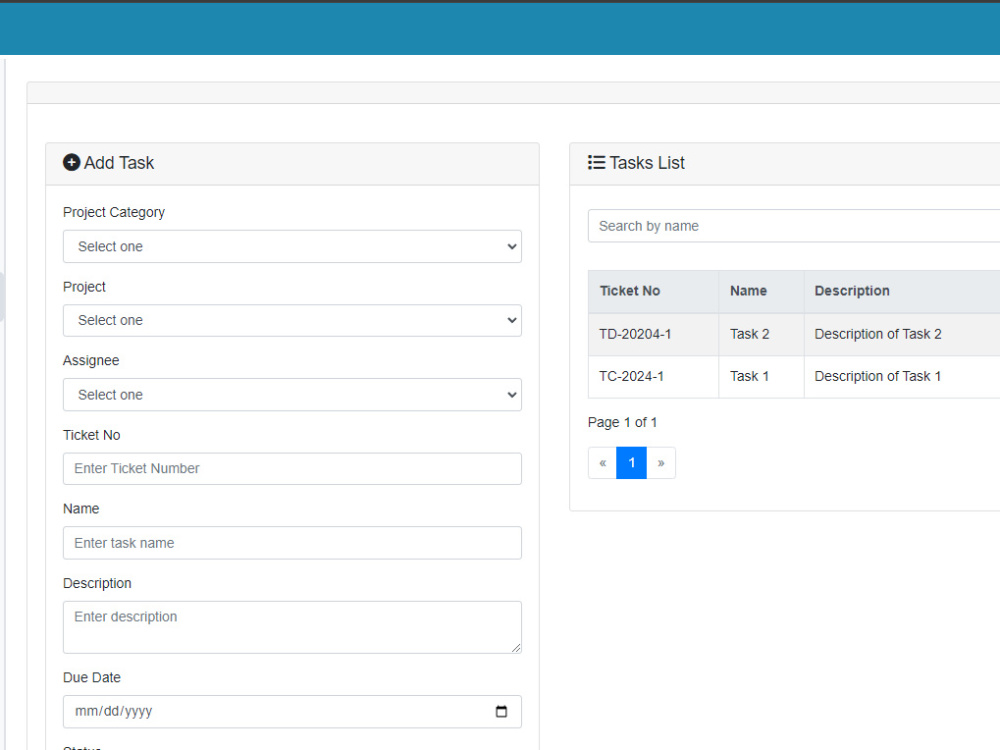Select page 1 in pagination

631,462
